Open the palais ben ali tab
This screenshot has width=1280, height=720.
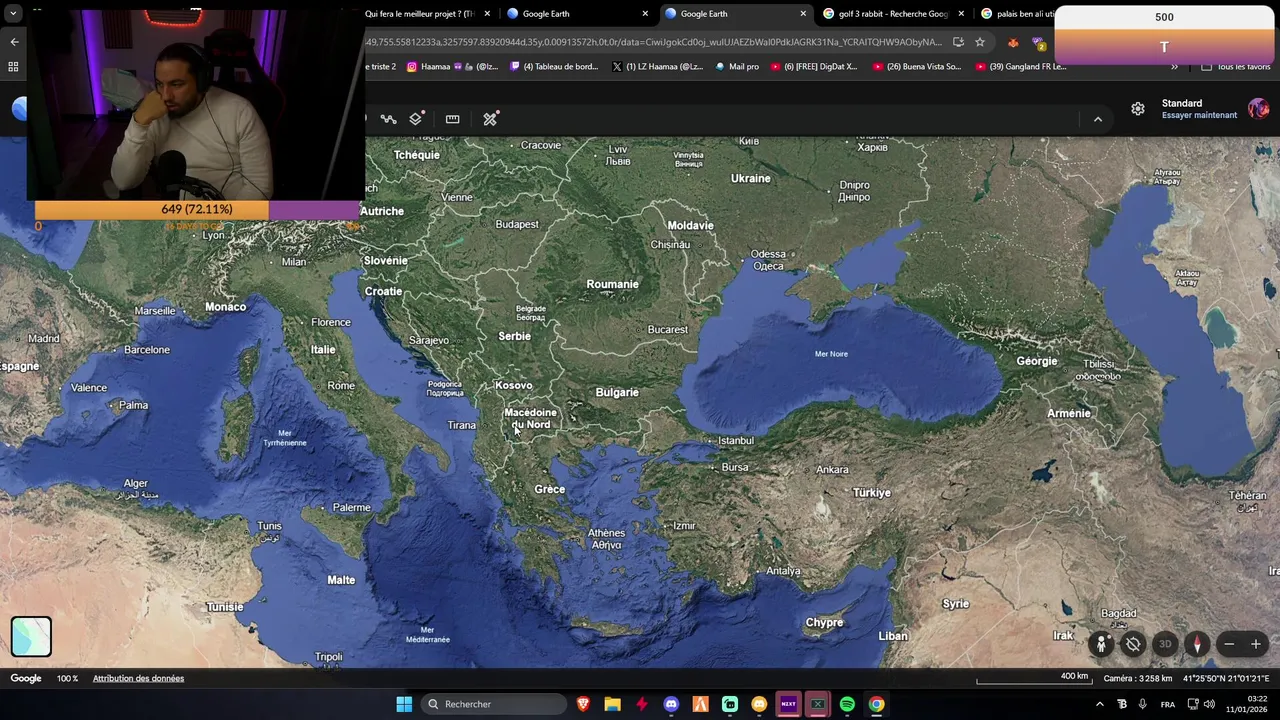click(1017, 14)
